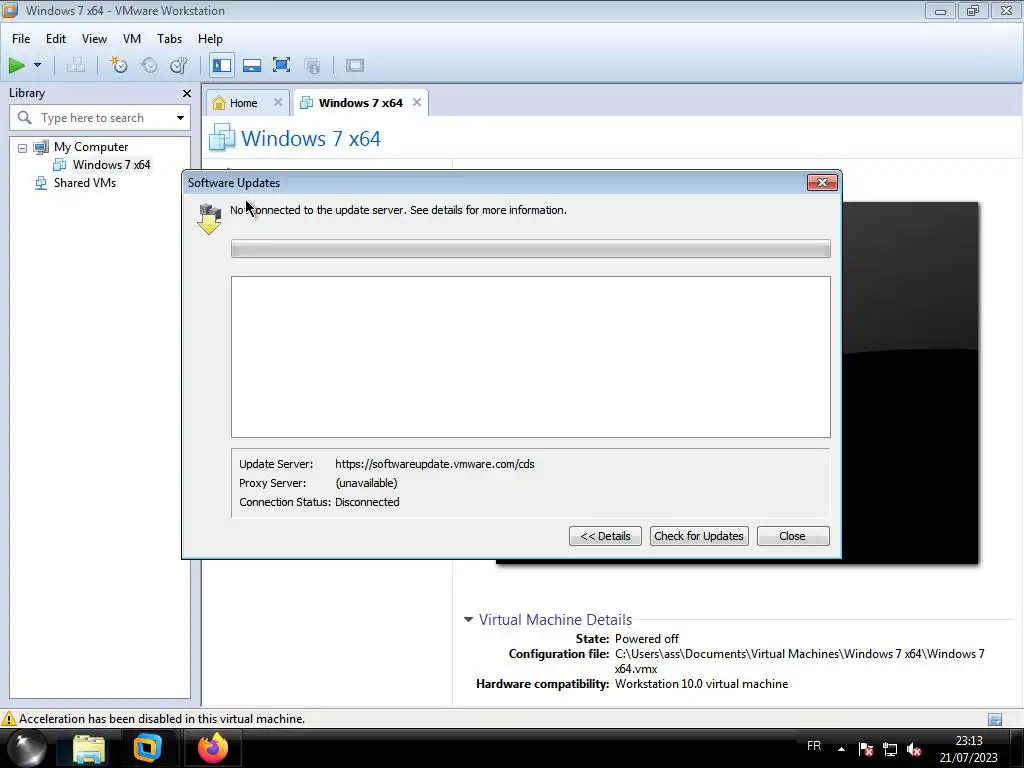The image size is (1024, 768).
Task: Click the Windows 7 x64 page title icon
Action: pyautogui.click(x=221, y=137)
